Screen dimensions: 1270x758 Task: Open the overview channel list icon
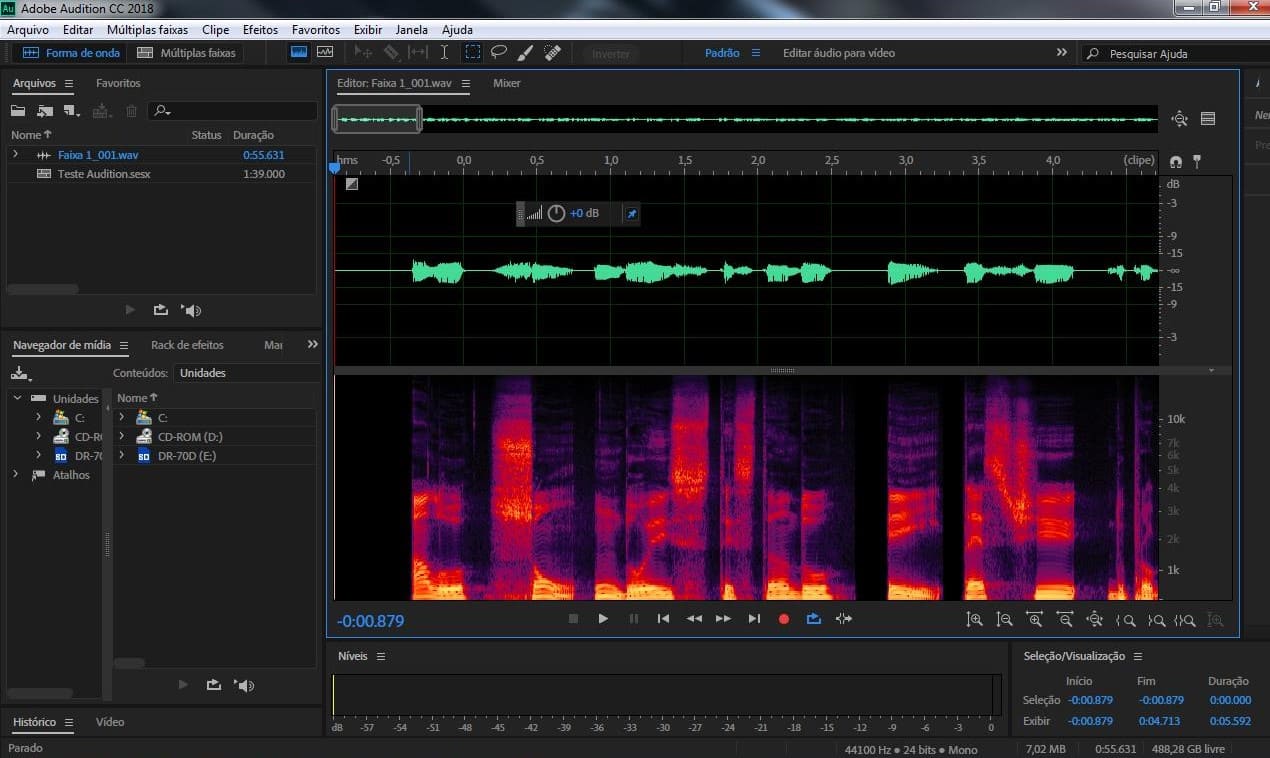[1208, 119]
